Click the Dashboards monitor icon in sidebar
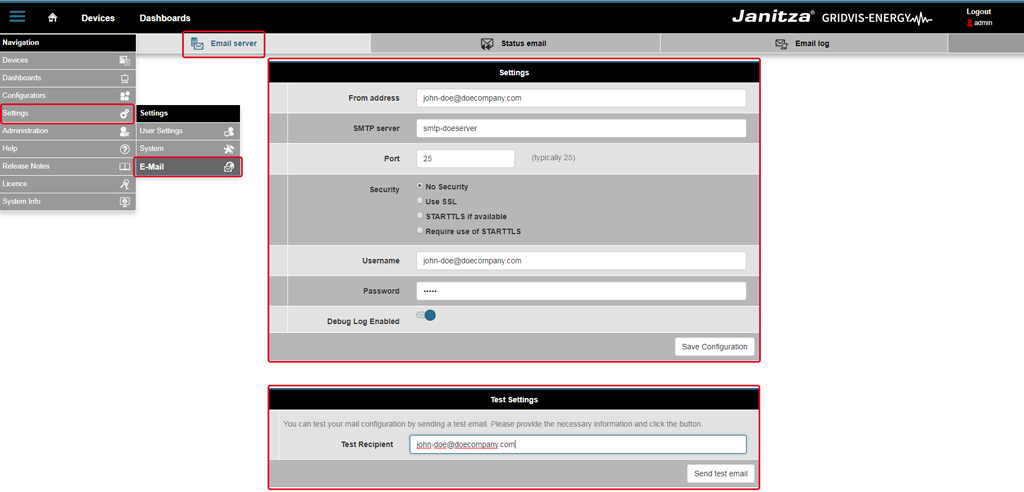This screenshot has height=492, width=1024. [125, 78]
